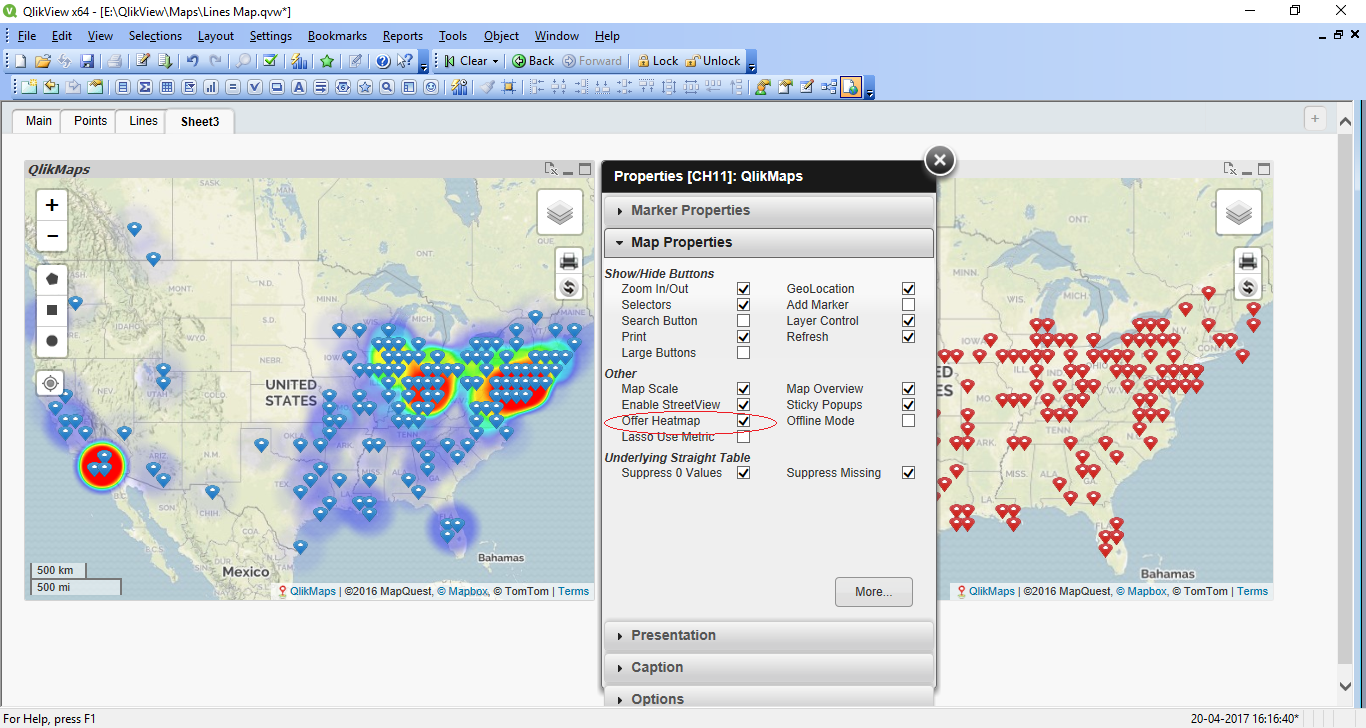Click the geolocation target icon on left map
The image size is (1366, 728).
pos(51,383)
